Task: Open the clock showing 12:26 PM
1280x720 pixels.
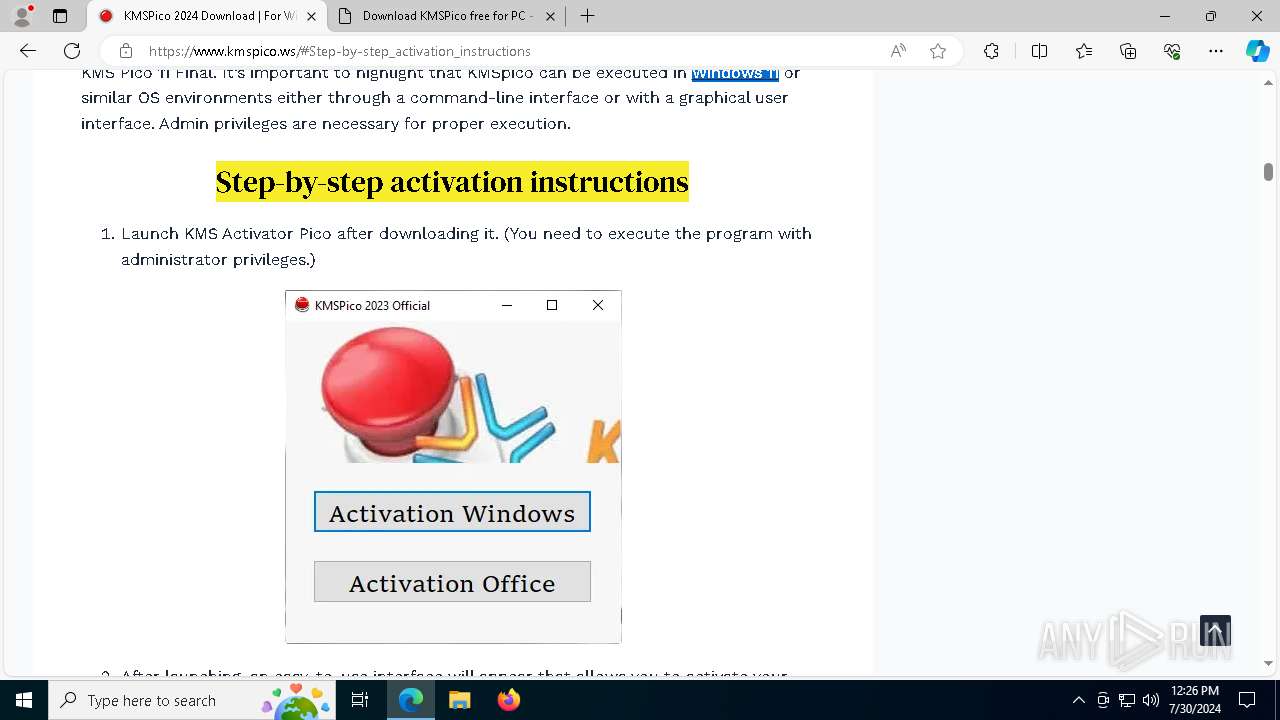Action: [x=1194, y=700]
